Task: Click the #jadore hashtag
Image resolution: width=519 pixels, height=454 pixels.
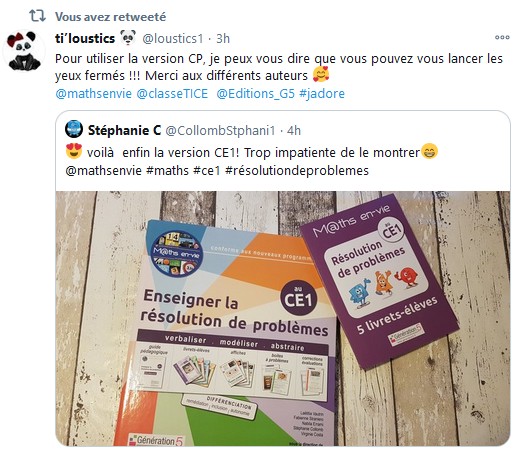Action: (x=322, y=94)
